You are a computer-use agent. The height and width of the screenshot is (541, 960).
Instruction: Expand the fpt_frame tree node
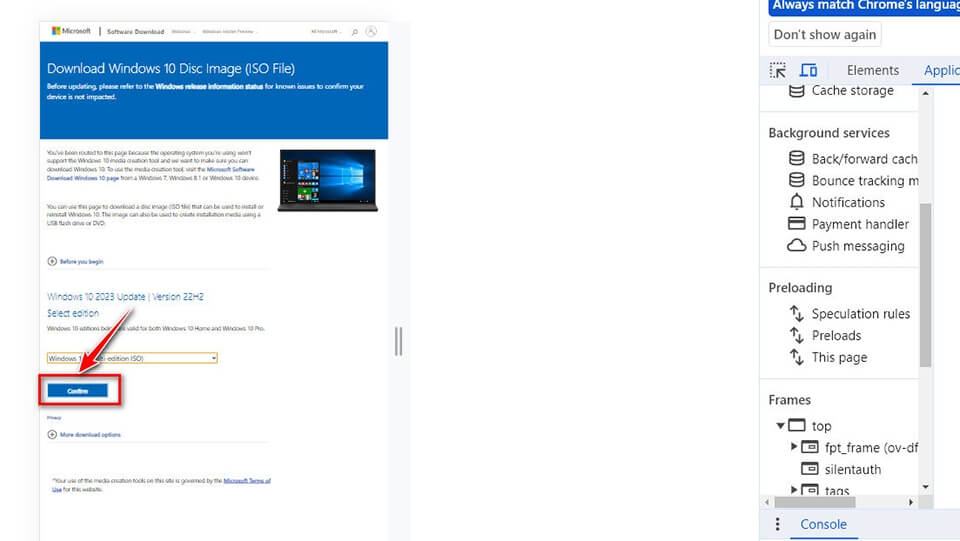(x=795, y=447)
